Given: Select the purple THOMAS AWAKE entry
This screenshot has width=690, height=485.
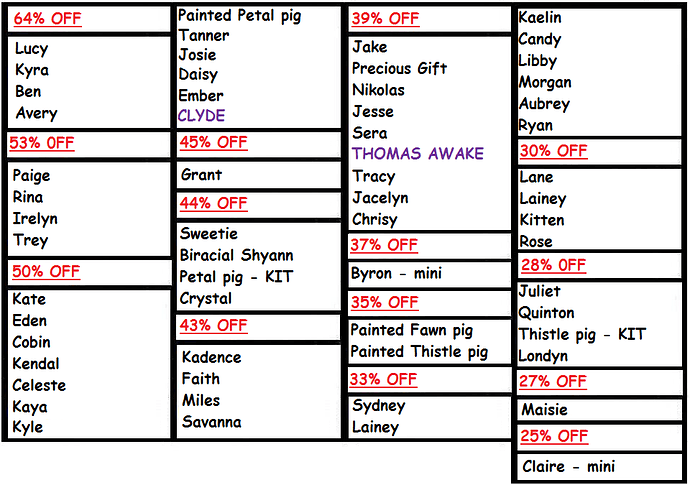Looking at the screenshot, I should [x=417, y=154].
